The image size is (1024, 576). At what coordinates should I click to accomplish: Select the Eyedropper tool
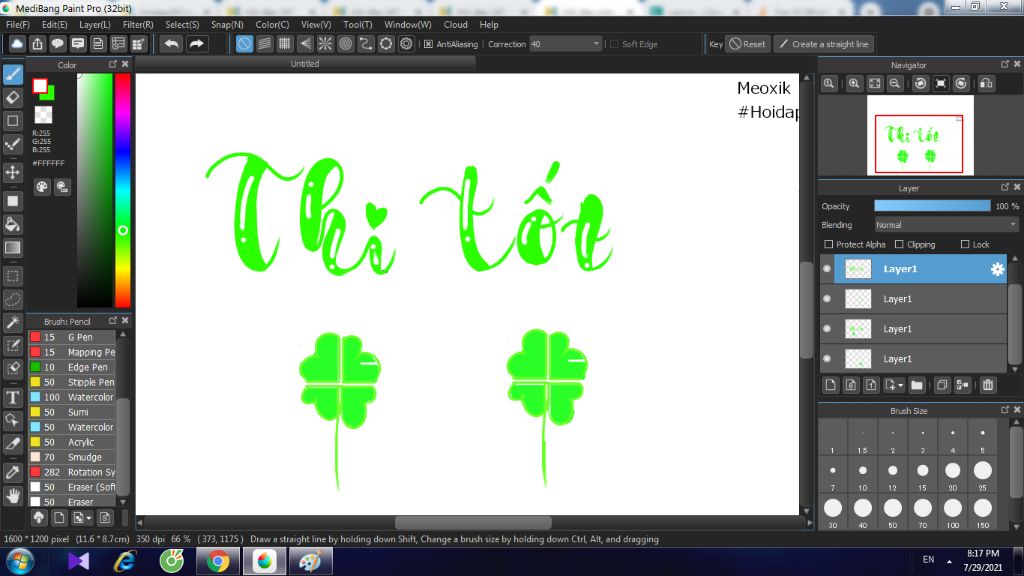(13, 472)
